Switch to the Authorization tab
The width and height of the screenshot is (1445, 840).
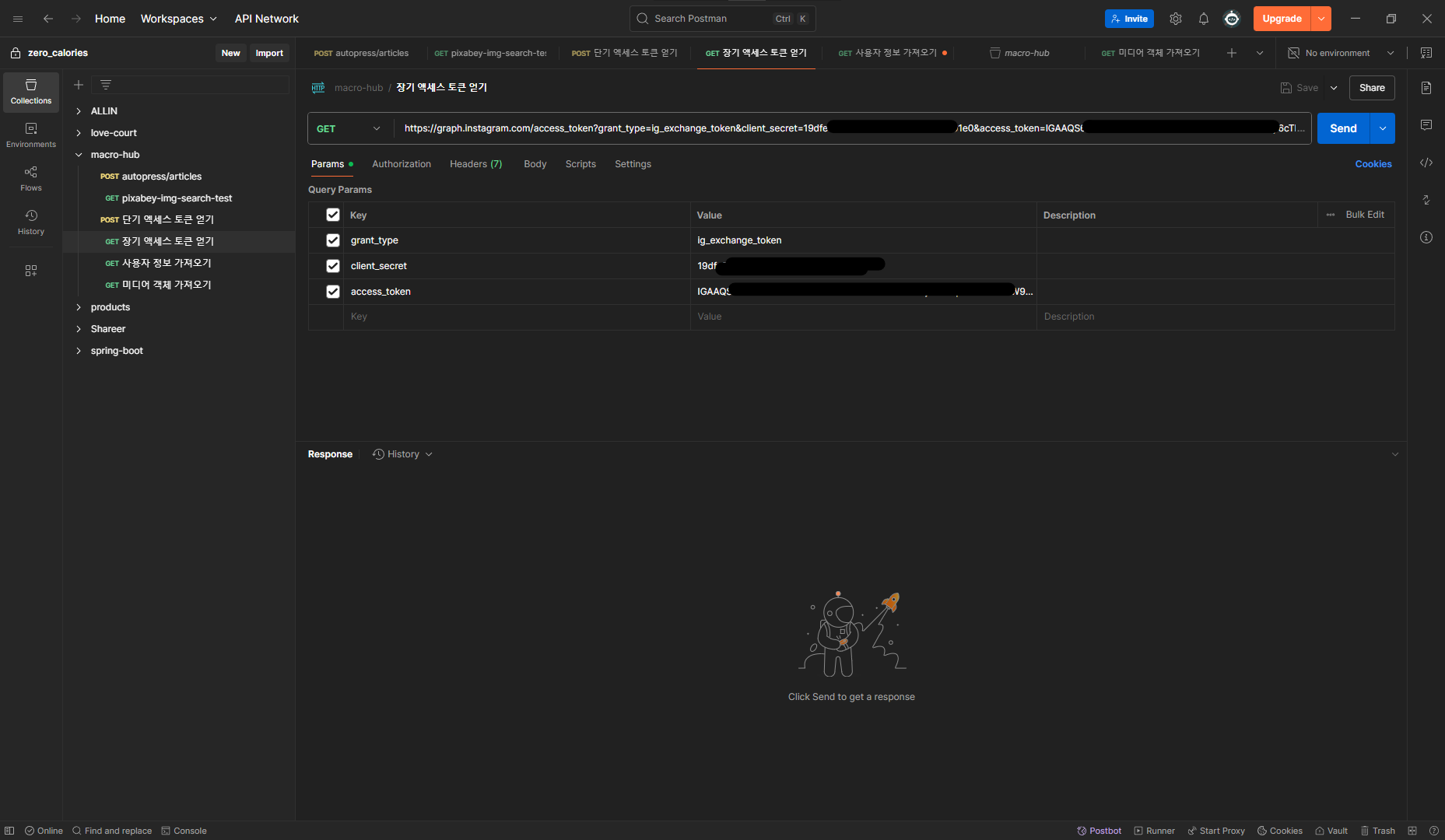tap(402, 164)
